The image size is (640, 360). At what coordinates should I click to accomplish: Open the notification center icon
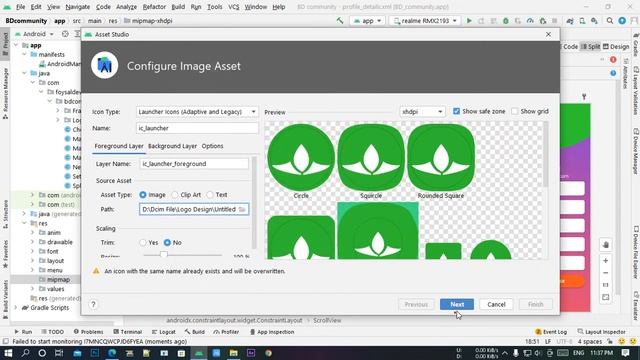625,353
